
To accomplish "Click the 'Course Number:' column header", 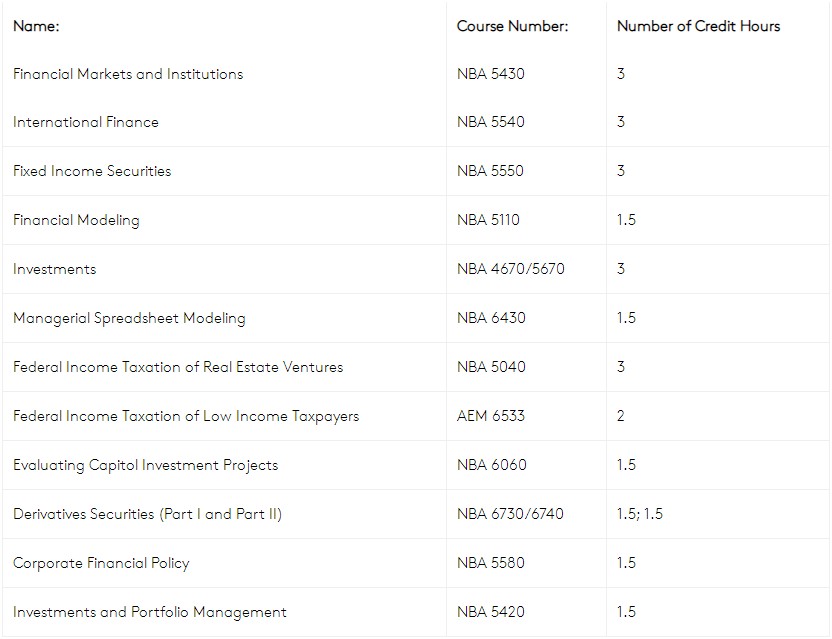I will [x=512, y=26].
